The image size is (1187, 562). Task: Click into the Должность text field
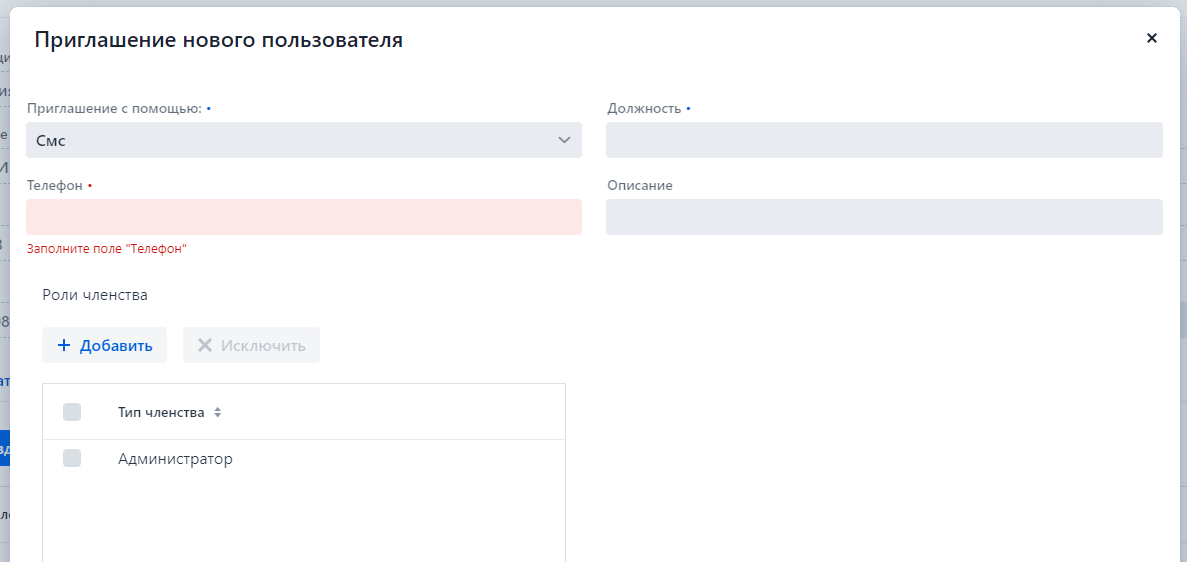click(884, 141)
